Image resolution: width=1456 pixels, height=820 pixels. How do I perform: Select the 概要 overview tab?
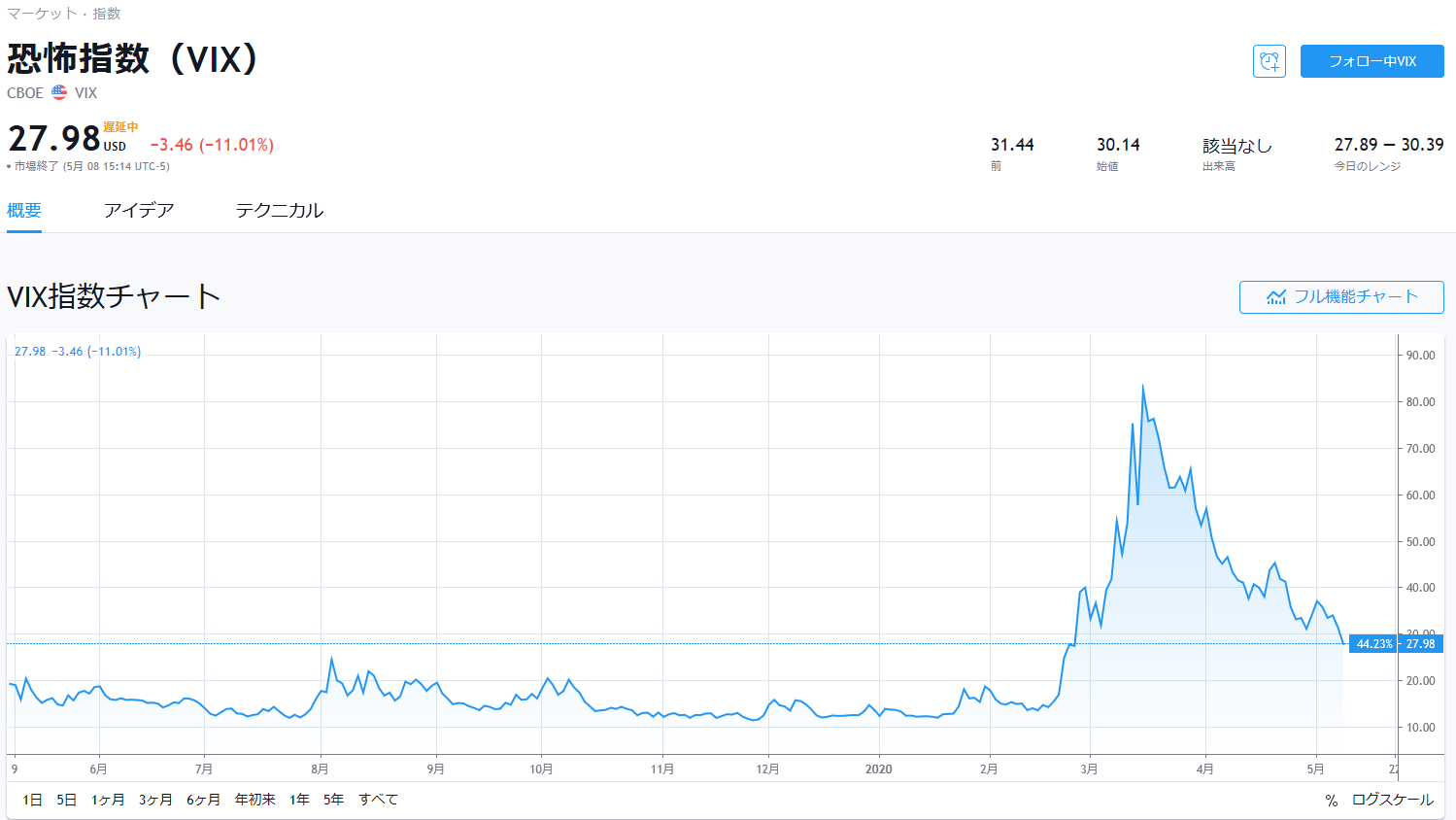pos(24,211)
